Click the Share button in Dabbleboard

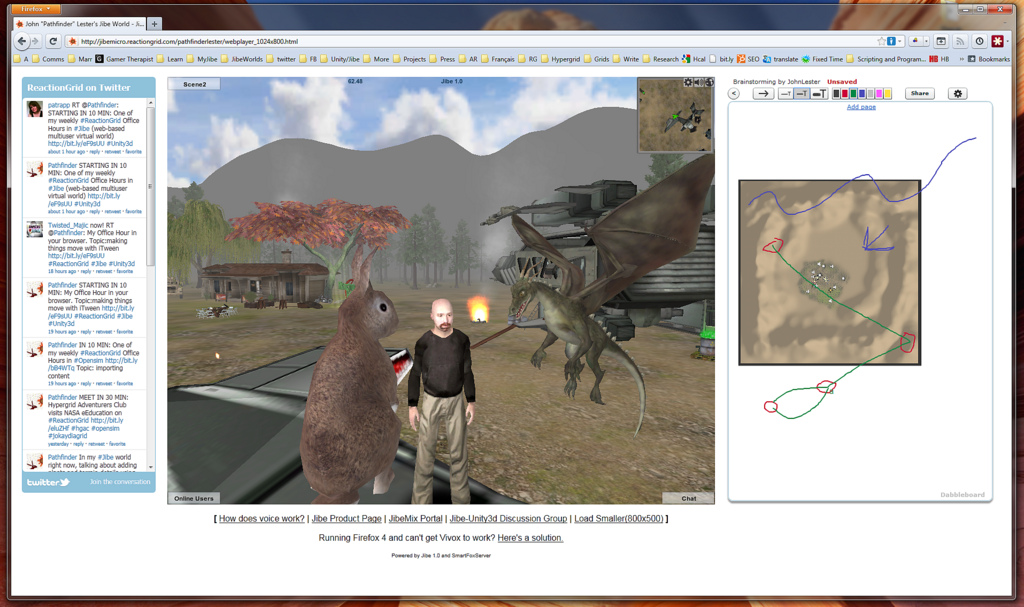point(920,93)
